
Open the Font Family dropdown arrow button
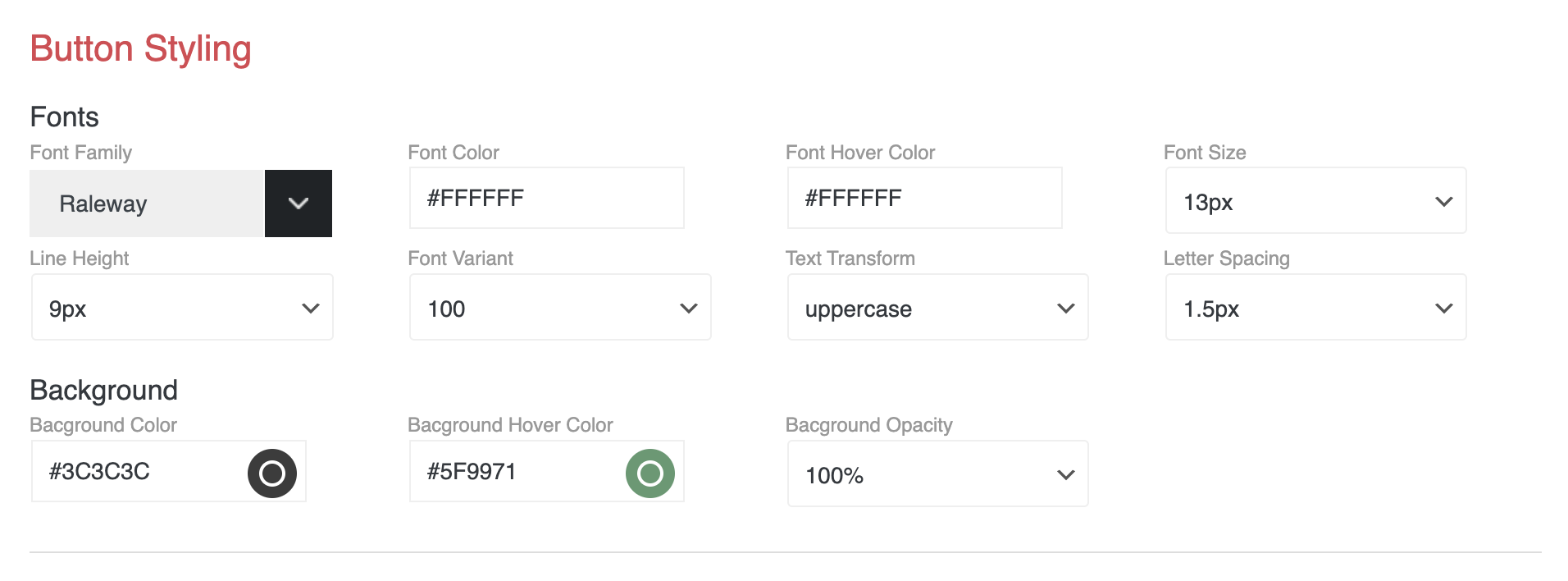pyautogui.click(x=299, y=204)
